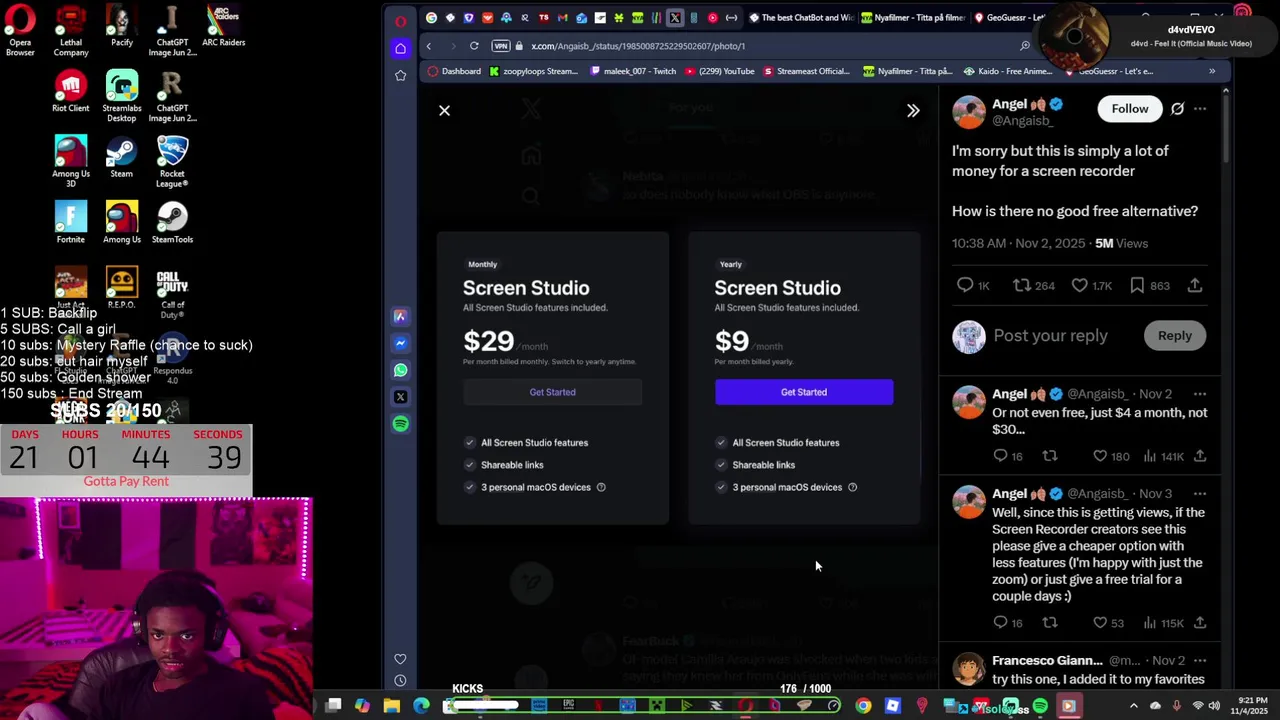Click info icon beside monthly plan macOS devices

tap(601, 487)
